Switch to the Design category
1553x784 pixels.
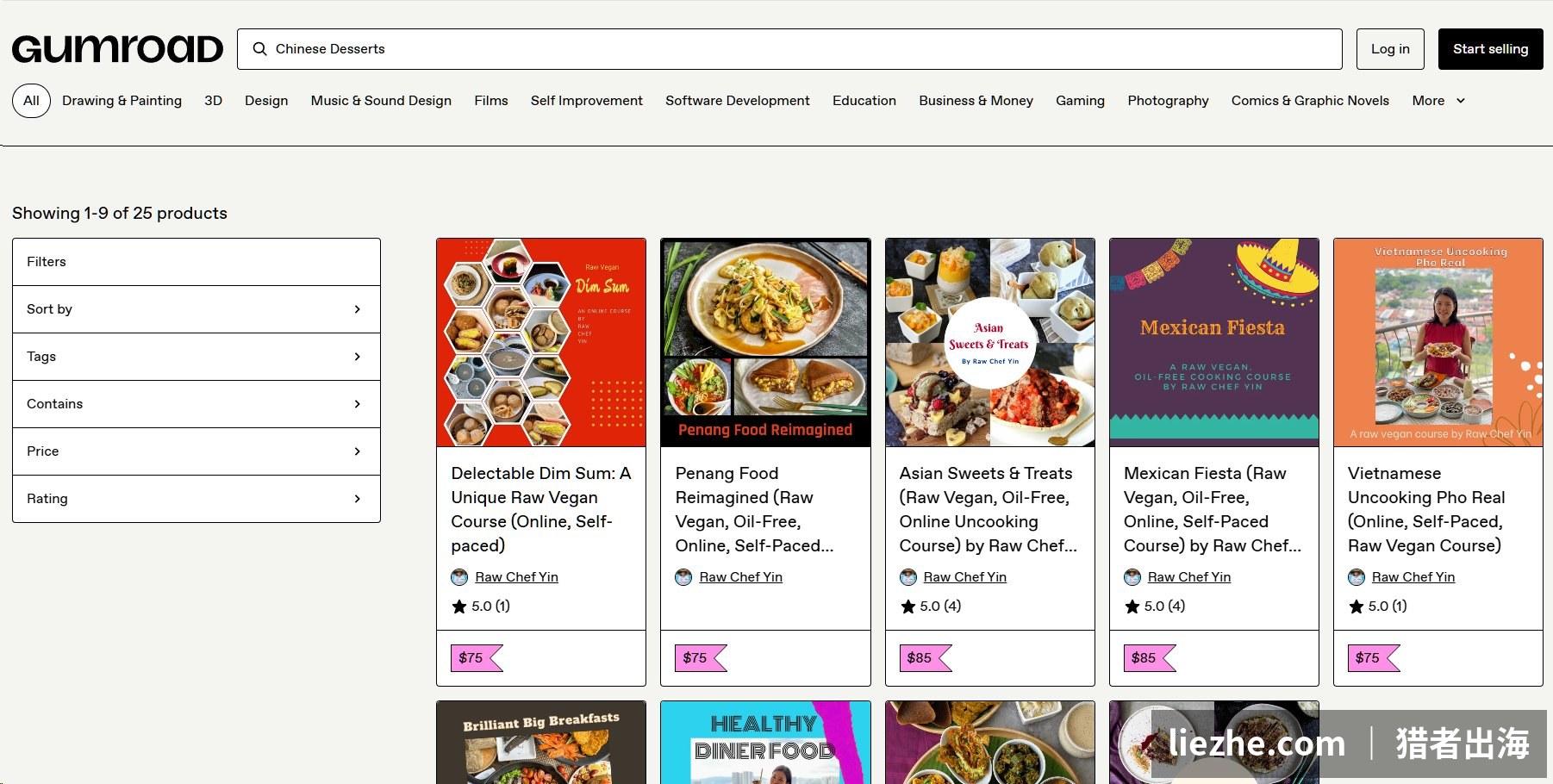tap(266, 101)
